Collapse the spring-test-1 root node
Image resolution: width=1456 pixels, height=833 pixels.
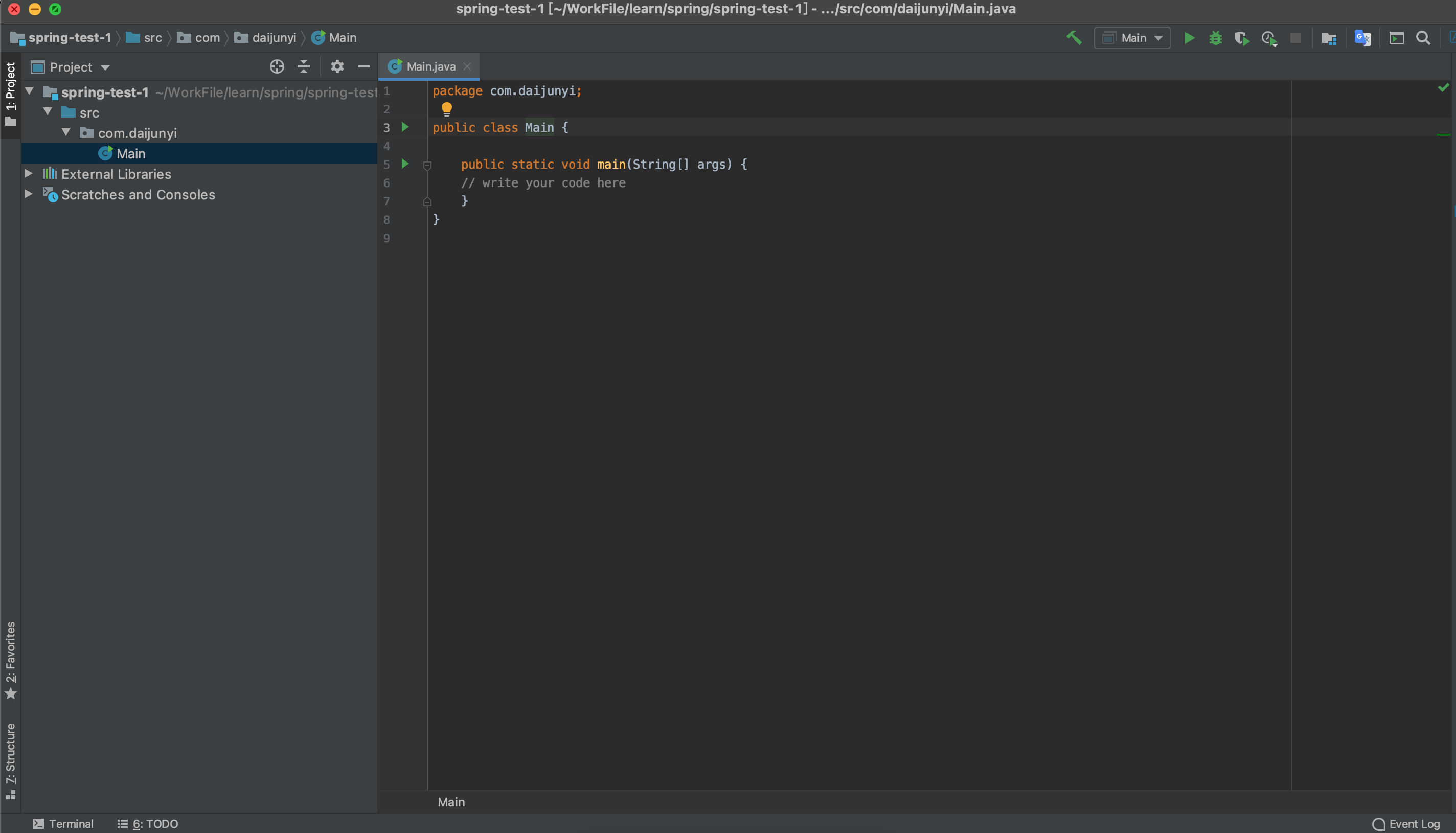pyautogui.click(x=29, y=91)
